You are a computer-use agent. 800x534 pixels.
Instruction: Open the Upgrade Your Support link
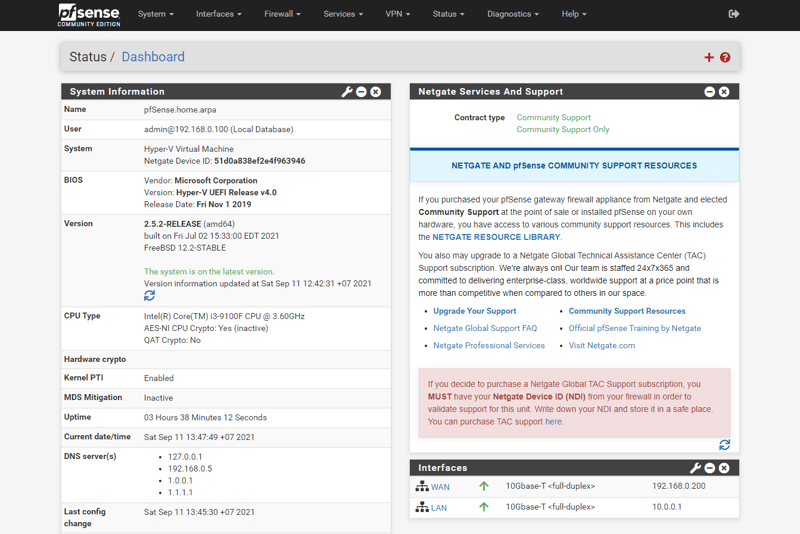click(x=474, y=311)
